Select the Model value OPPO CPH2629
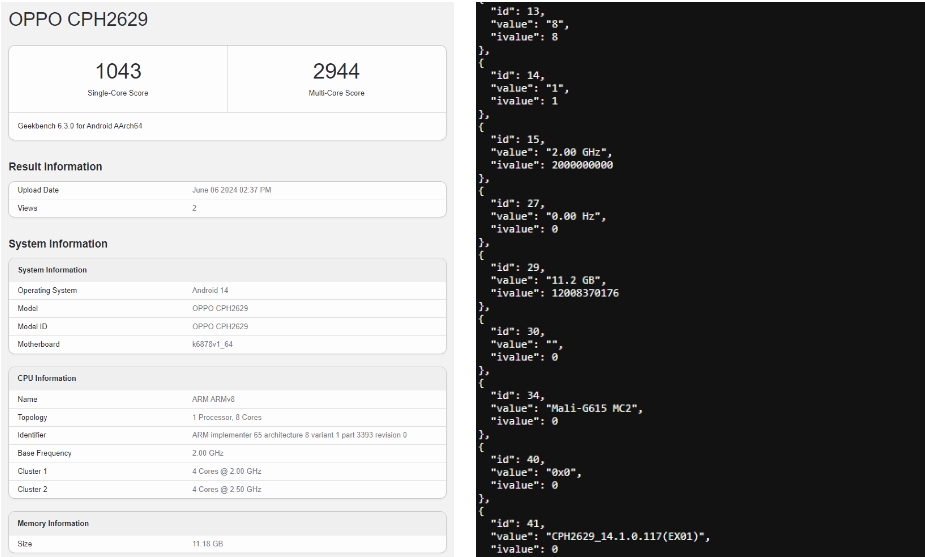Viewport: 925px width, 557px height. click(220, 308)
